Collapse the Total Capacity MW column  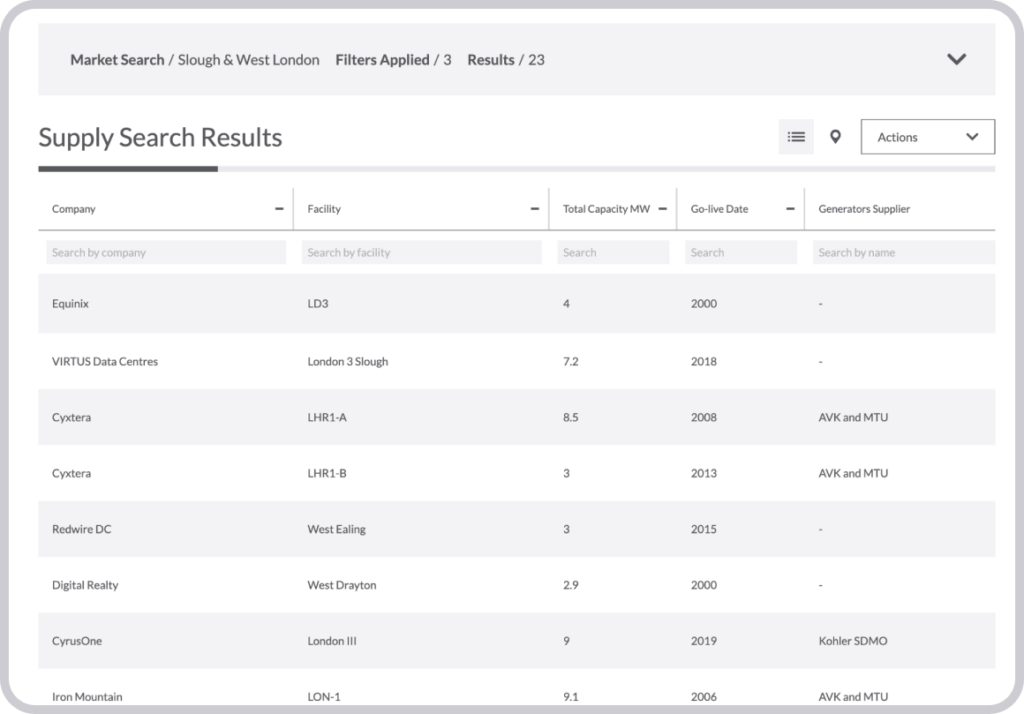pyautogui.click(x=662, y=208)
